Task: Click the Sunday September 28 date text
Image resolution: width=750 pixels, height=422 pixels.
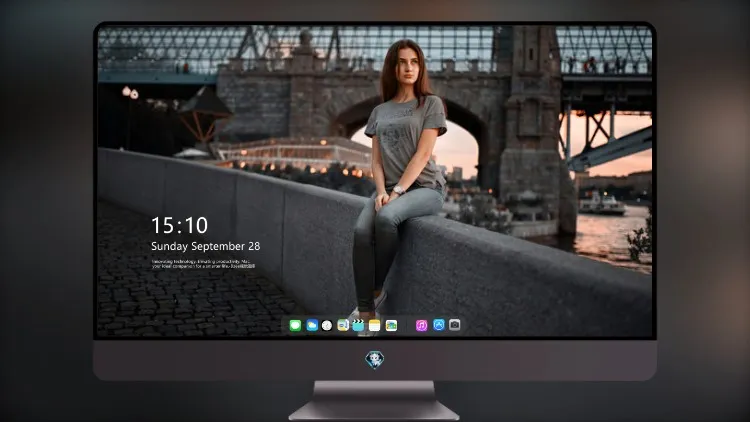Action: (x=206, y=246)
